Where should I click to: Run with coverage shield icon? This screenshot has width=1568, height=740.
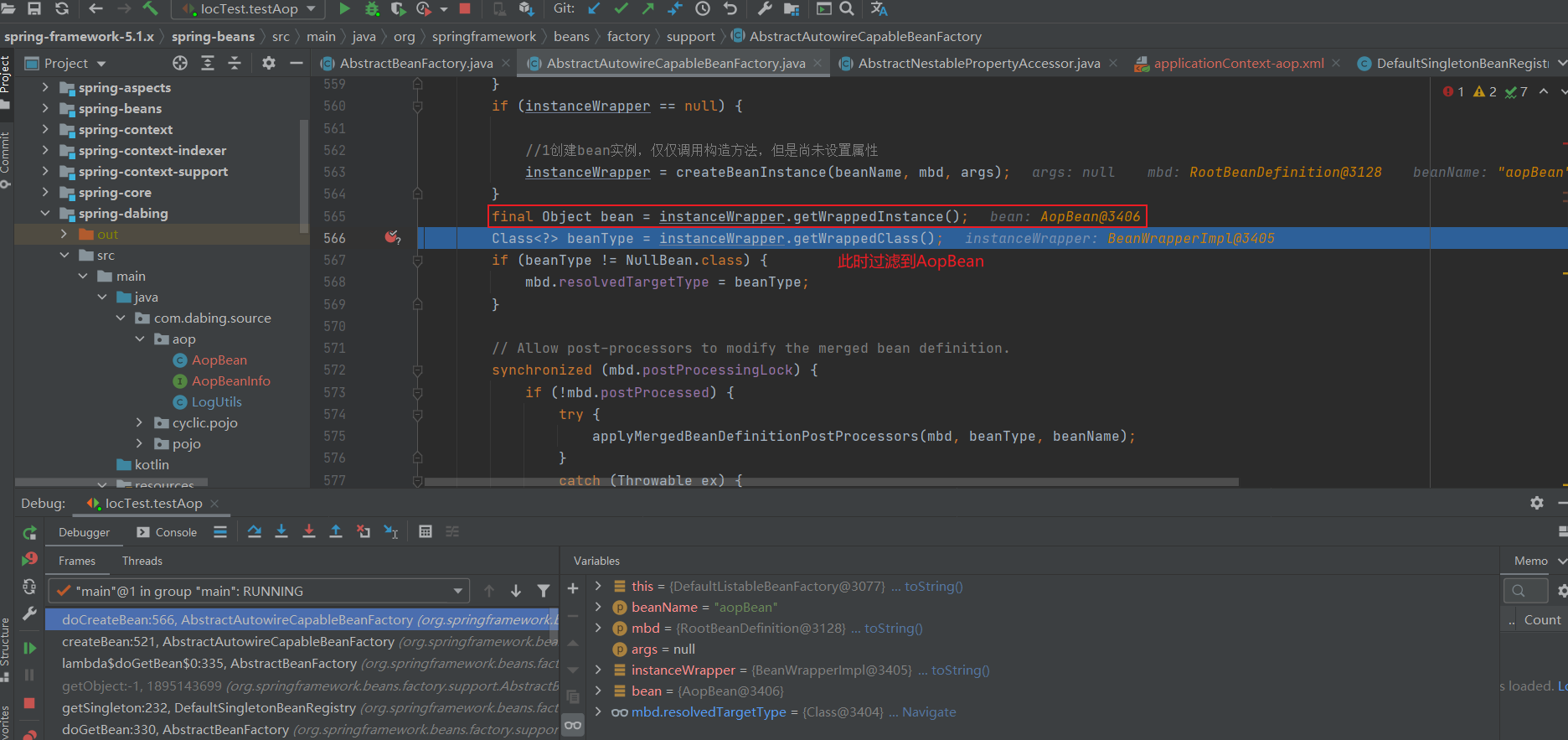(x=399, y=8)
